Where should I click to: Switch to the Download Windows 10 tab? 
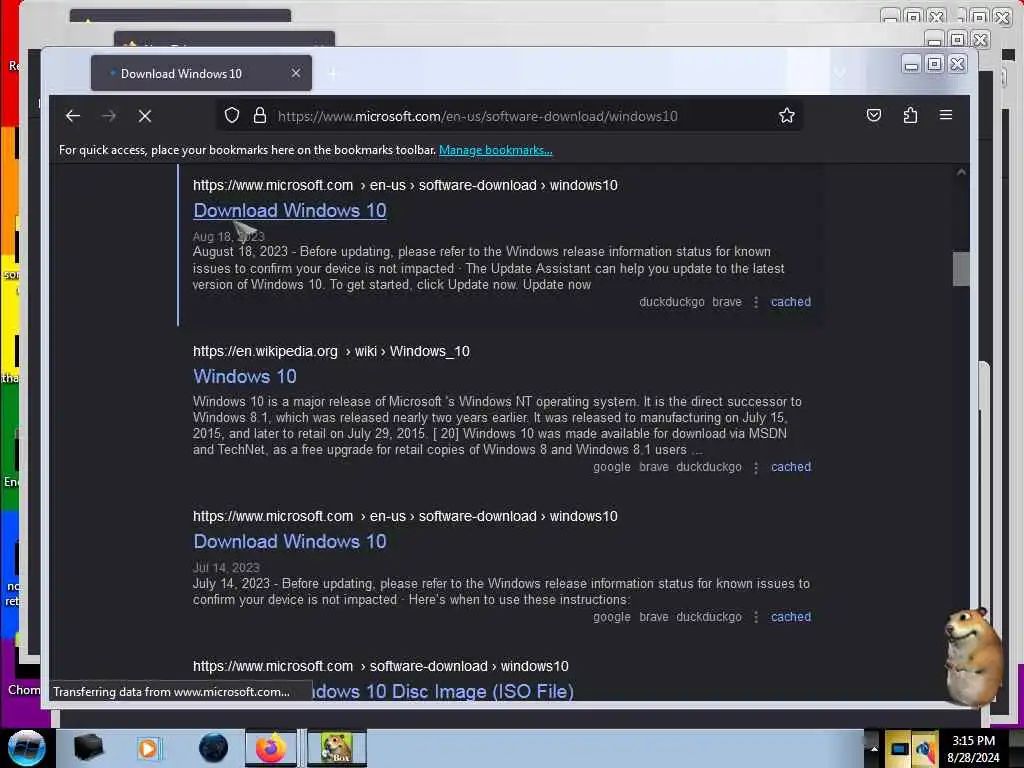(x=201, y=73)
